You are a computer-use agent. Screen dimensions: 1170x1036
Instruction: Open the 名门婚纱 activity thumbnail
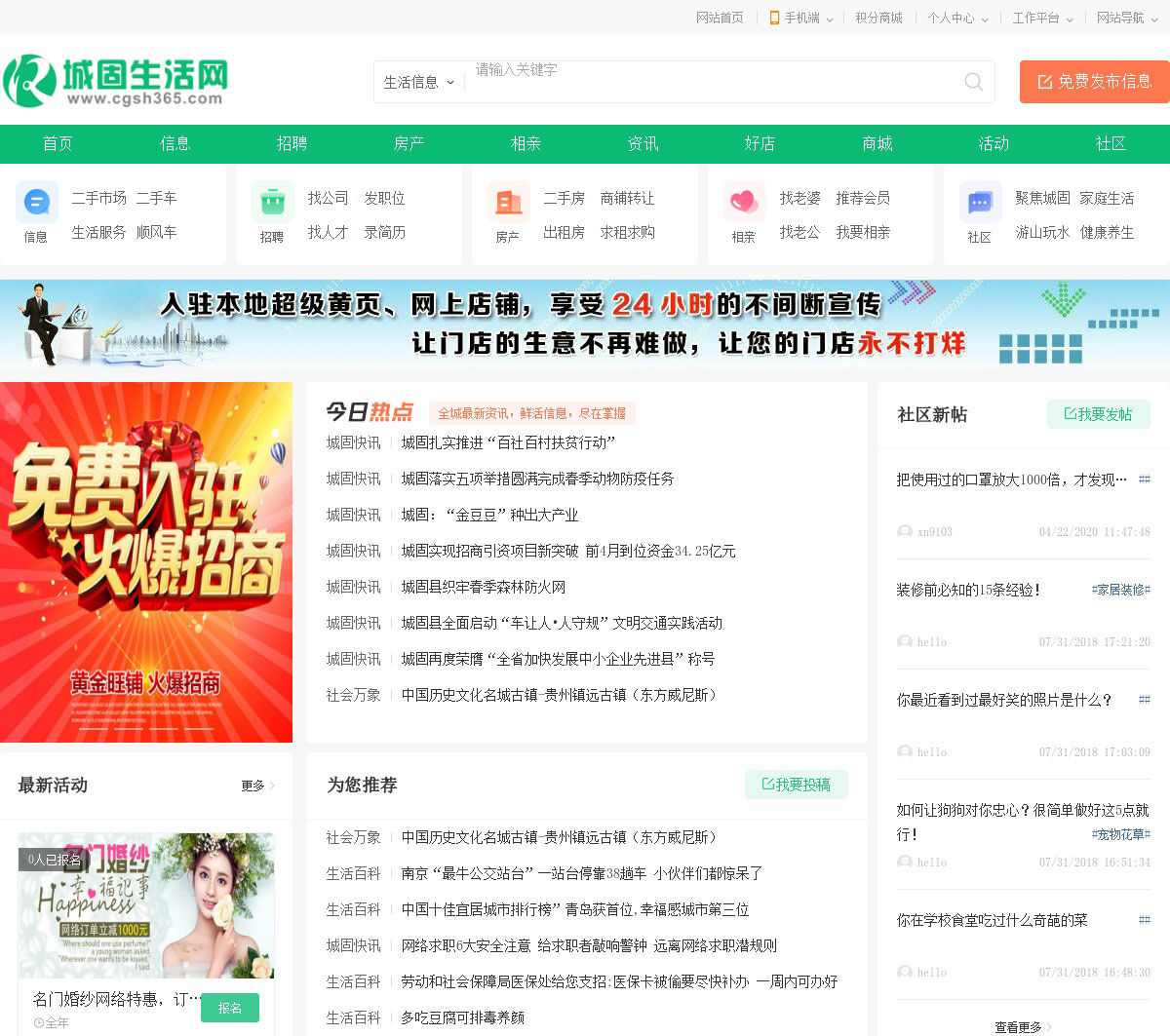(146, 905)
